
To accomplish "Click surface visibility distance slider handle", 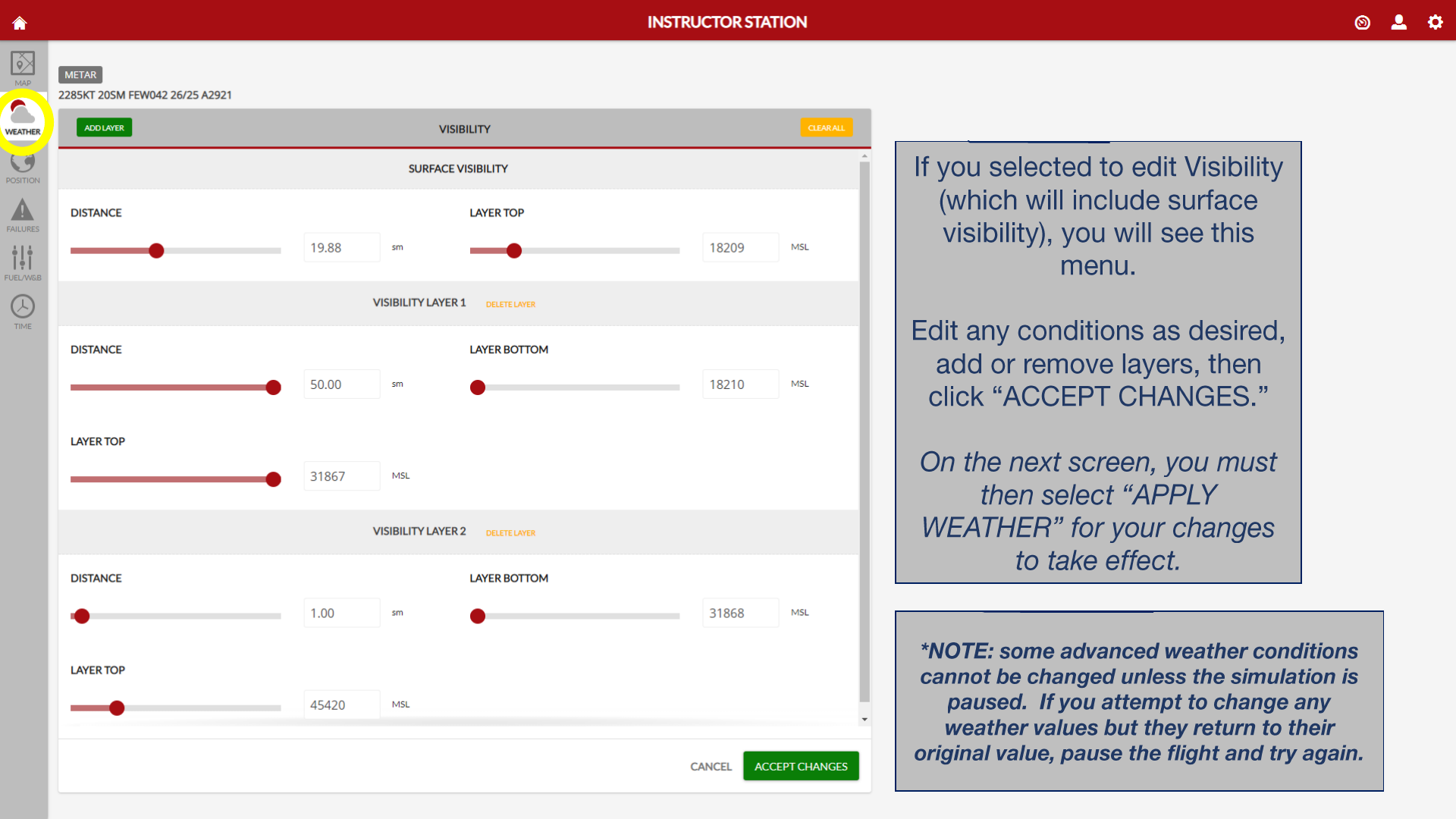I will pyautogui.click(x=156, y=251).
